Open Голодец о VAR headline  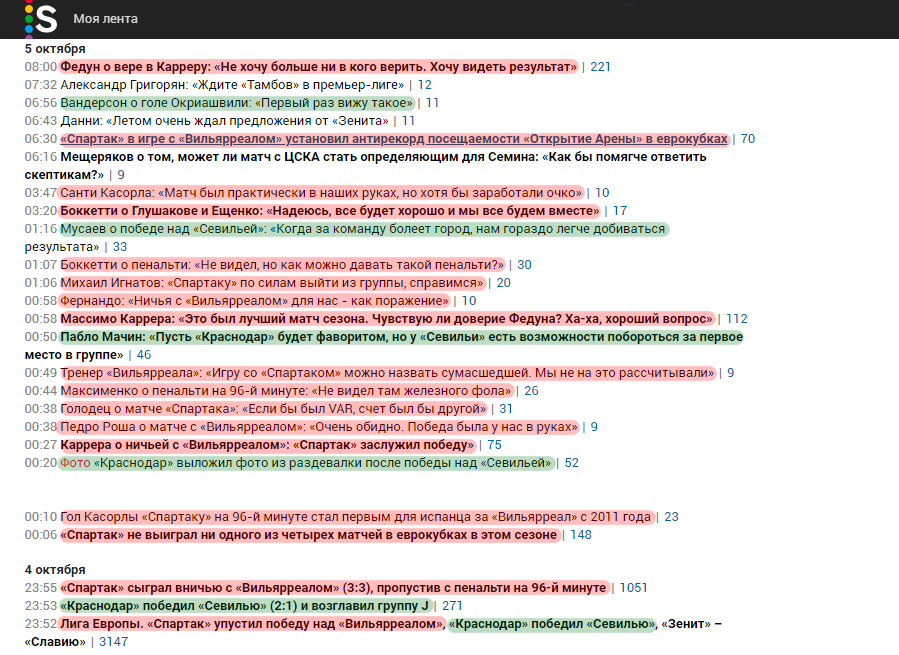click(273, 409)
